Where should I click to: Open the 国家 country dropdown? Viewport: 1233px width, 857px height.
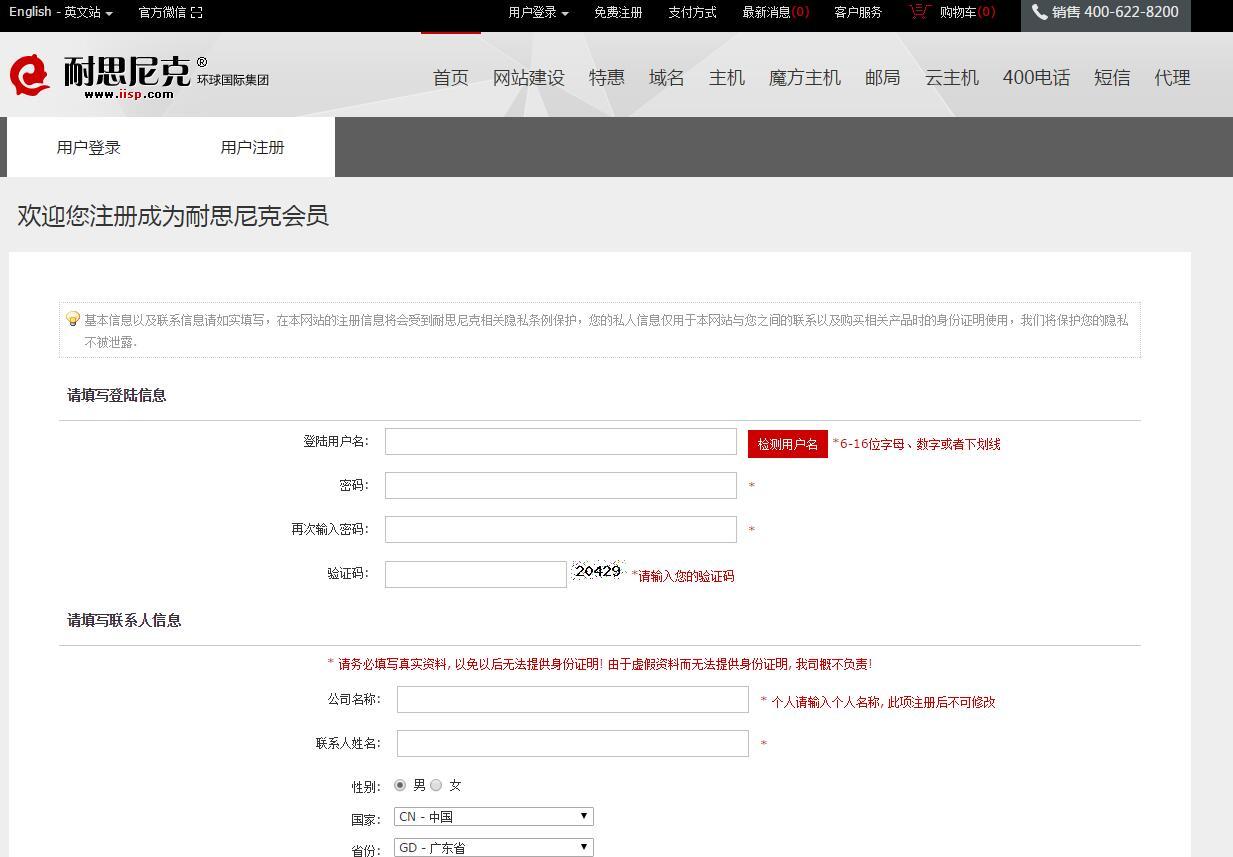coord(493,817)
